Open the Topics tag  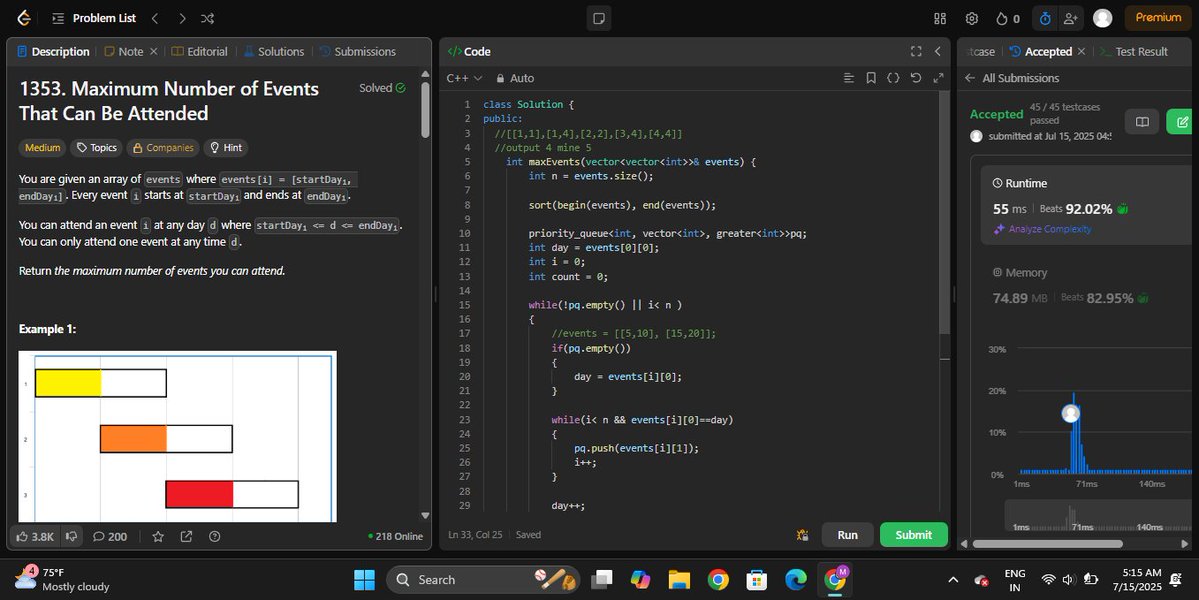point(97,148)
